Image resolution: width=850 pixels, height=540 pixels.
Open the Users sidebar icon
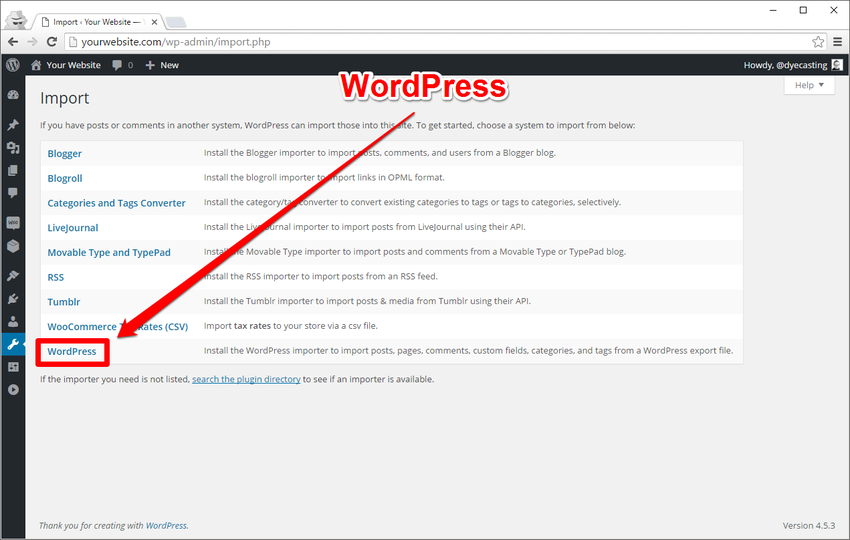pos(13,322)
